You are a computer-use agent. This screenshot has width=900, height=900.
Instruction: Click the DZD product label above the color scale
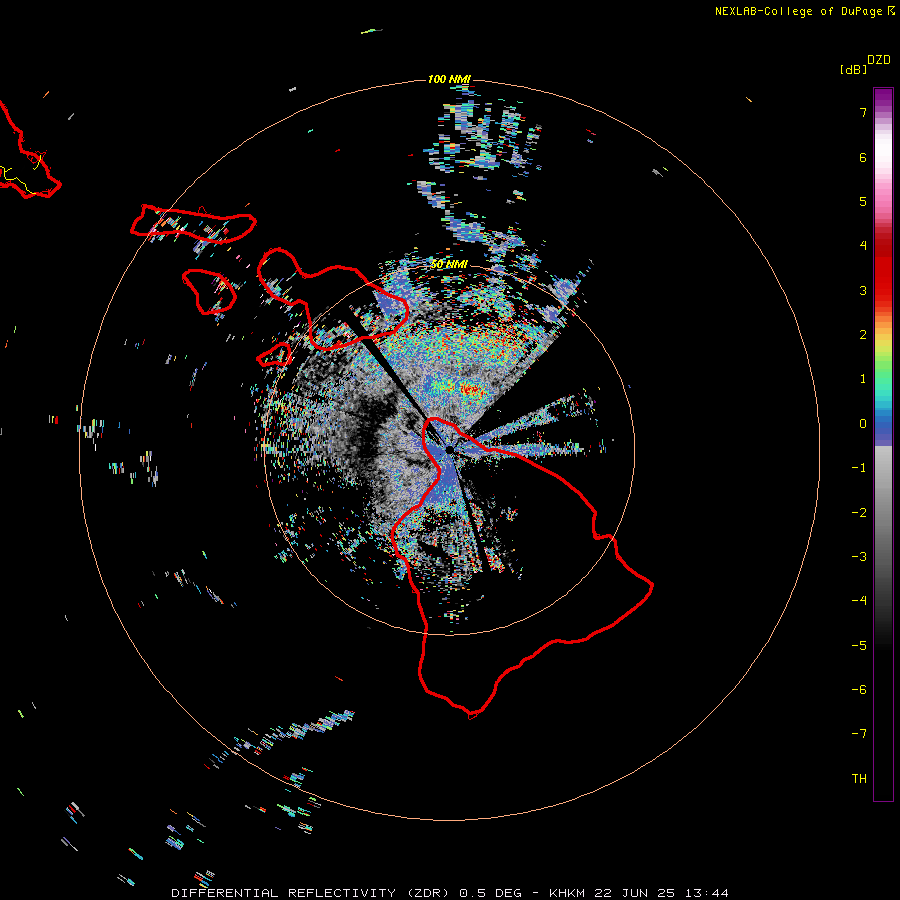click(x=879, y=60)
